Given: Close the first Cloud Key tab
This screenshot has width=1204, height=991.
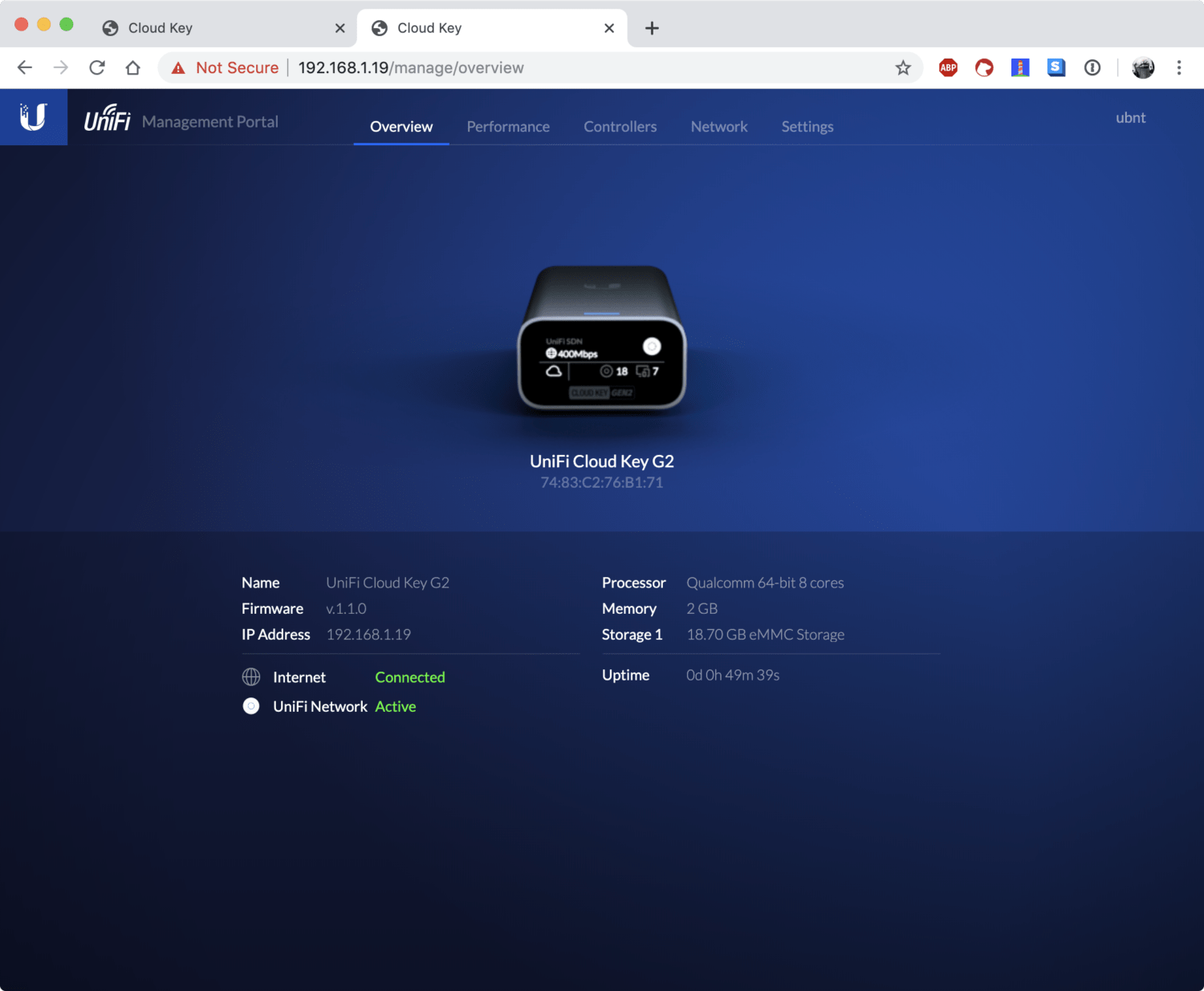Looking at the screenshot, I should [340, 28].
